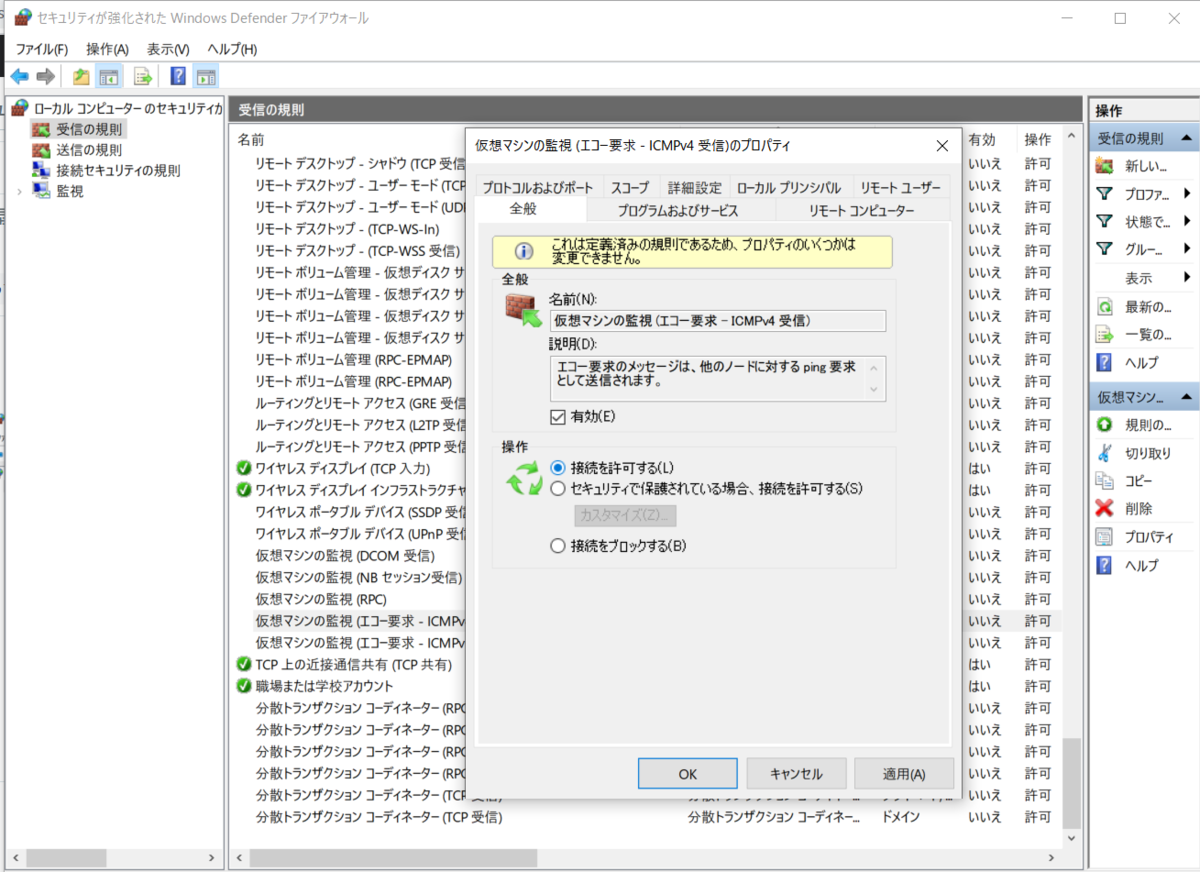Toggle the 有効(E) checkbox
Screen dimensions: 1200x872
coord(558,416)
